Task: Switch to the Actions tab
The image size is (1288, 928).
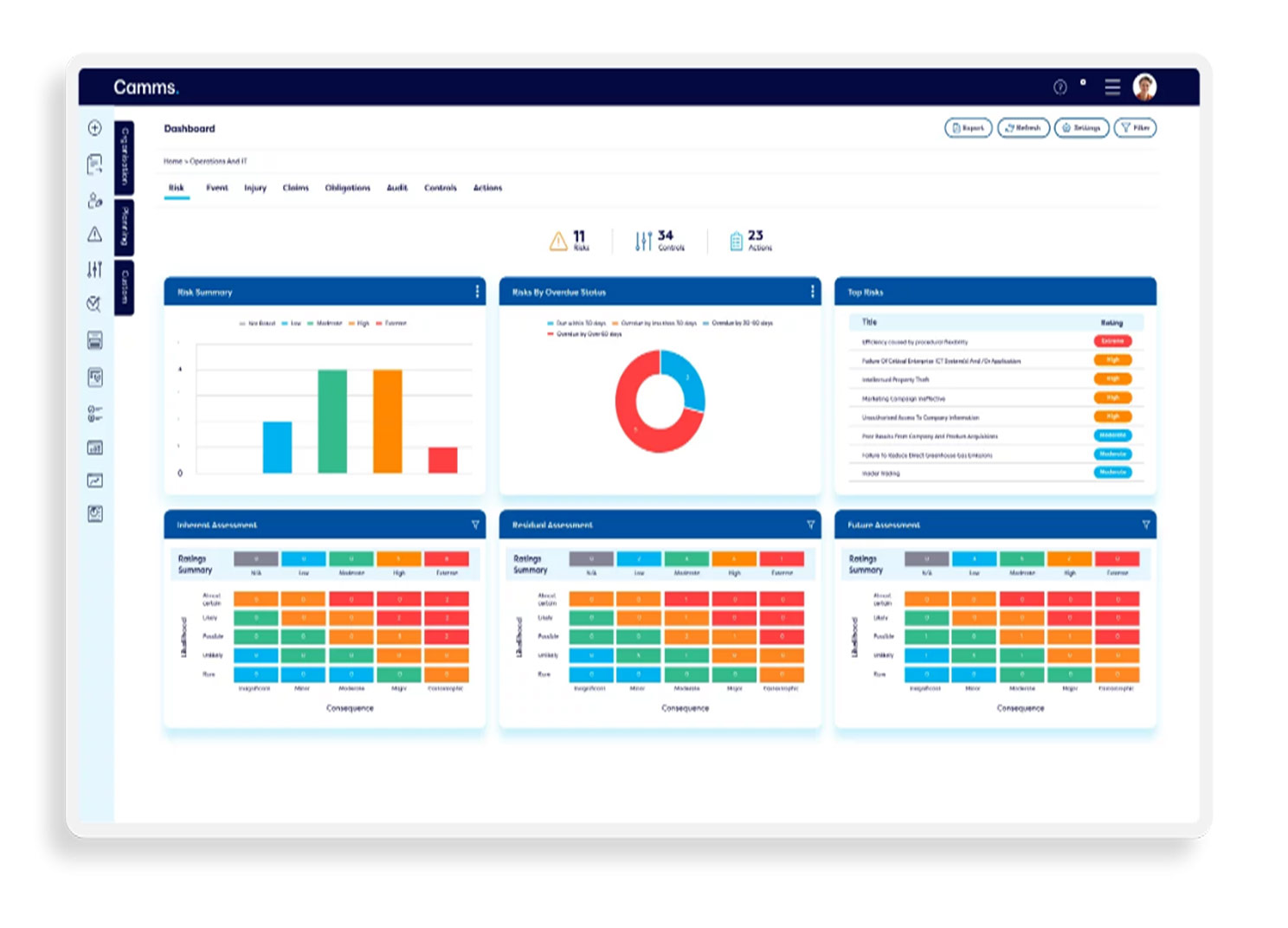Action: 487,188
